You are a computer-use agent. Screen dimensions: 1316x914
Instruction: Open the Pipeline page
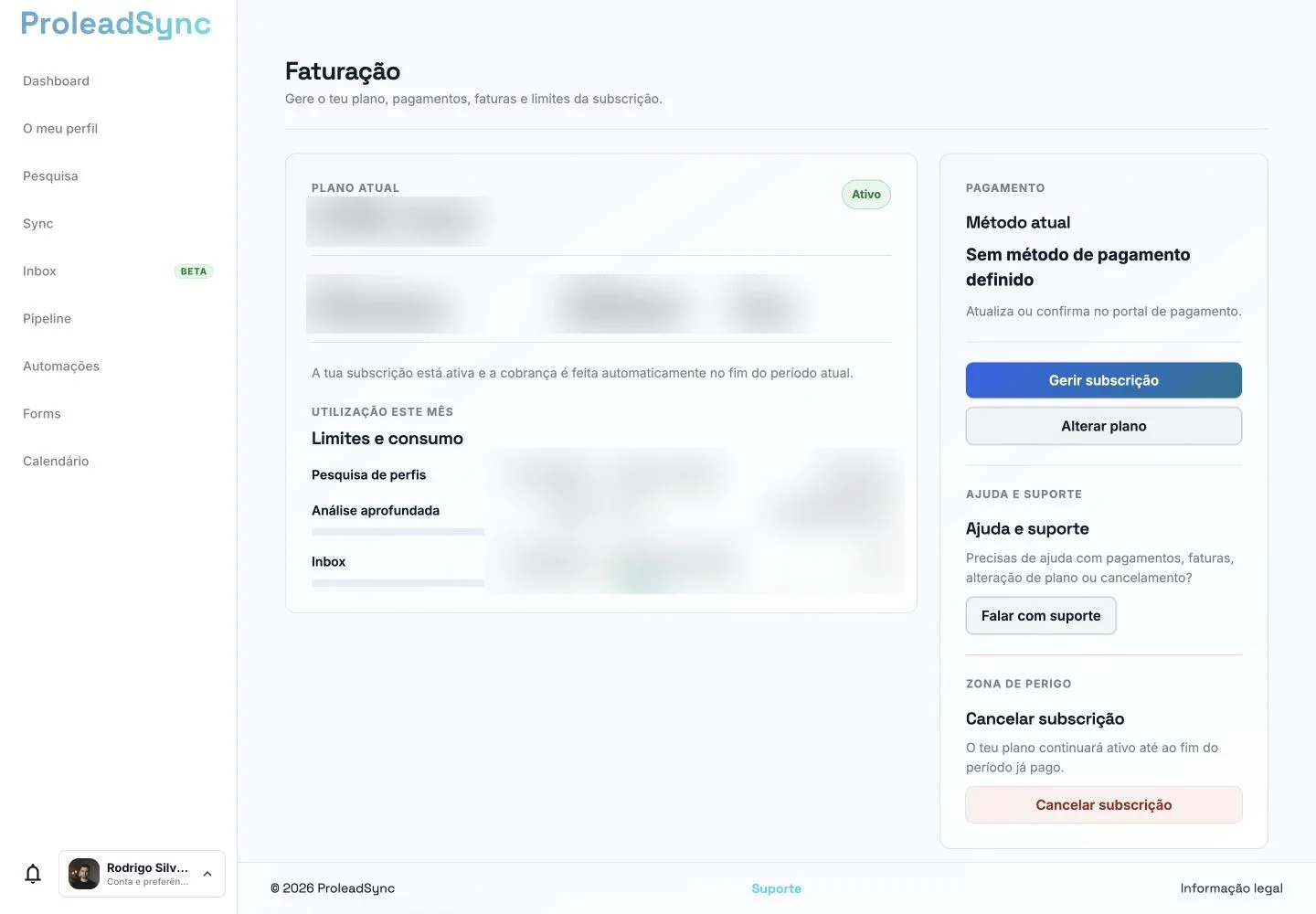pos(47,319)
